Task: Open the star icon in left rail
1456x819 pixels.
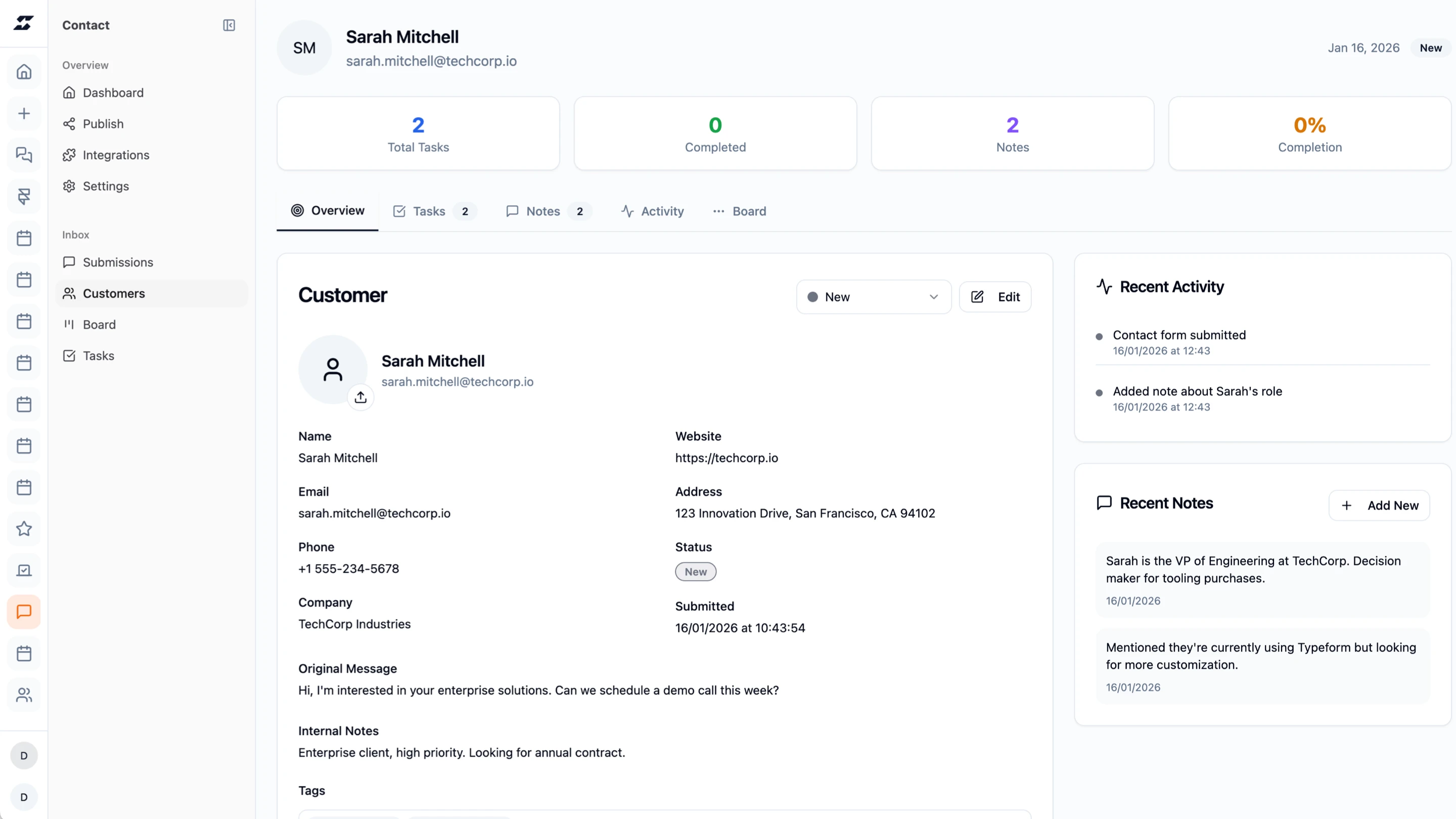Action: (24, 529)
